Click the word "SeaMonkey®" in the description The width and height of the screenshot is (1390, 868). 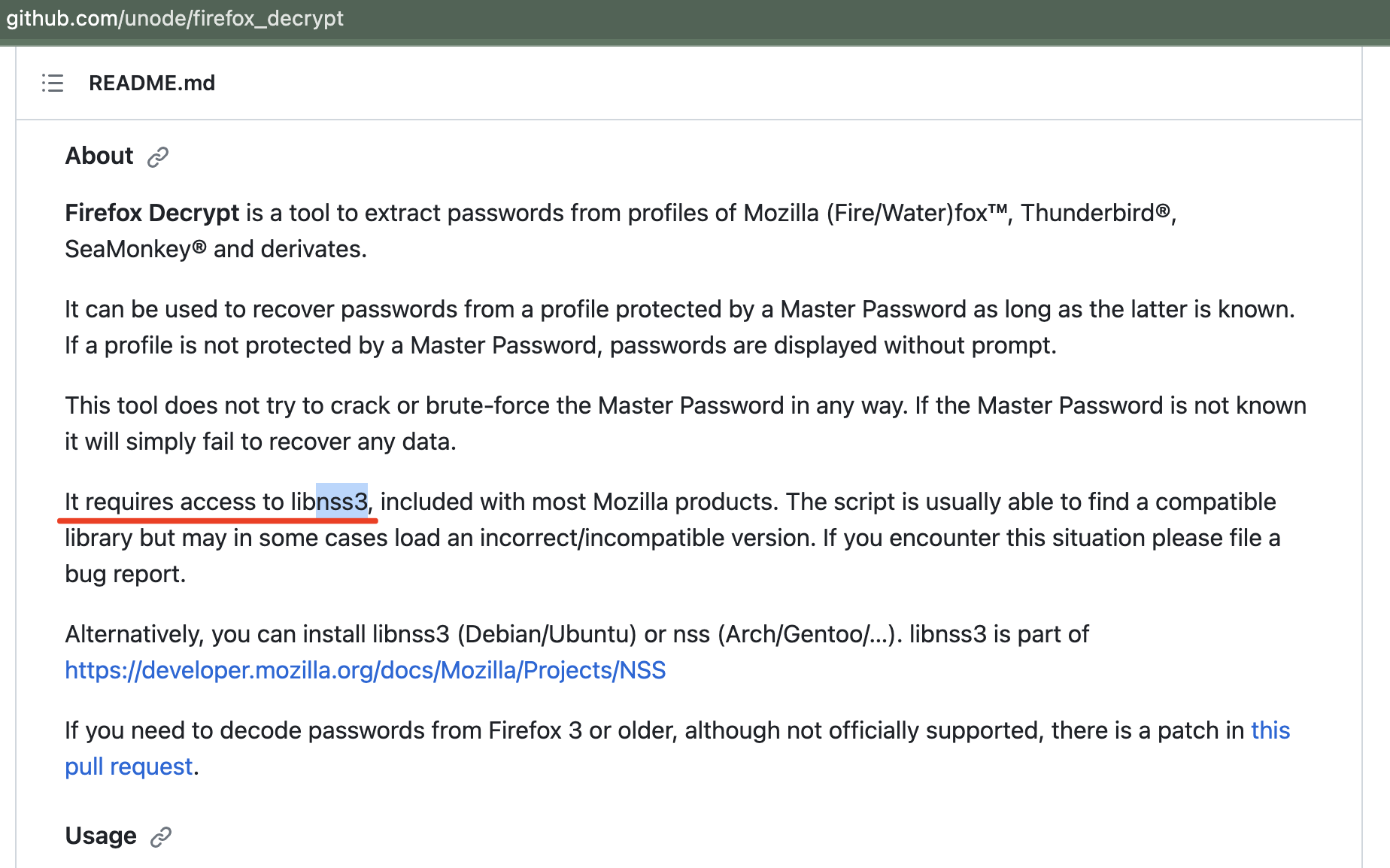point(135,249)
